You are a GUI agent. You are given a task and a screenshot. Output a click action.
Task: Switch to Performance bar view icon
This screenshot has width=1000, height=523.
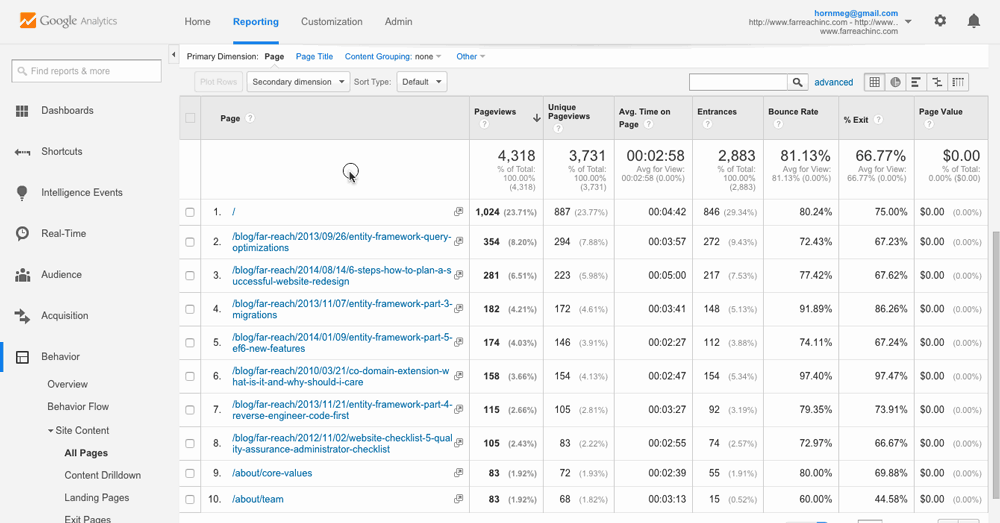[x=916, y=82]
